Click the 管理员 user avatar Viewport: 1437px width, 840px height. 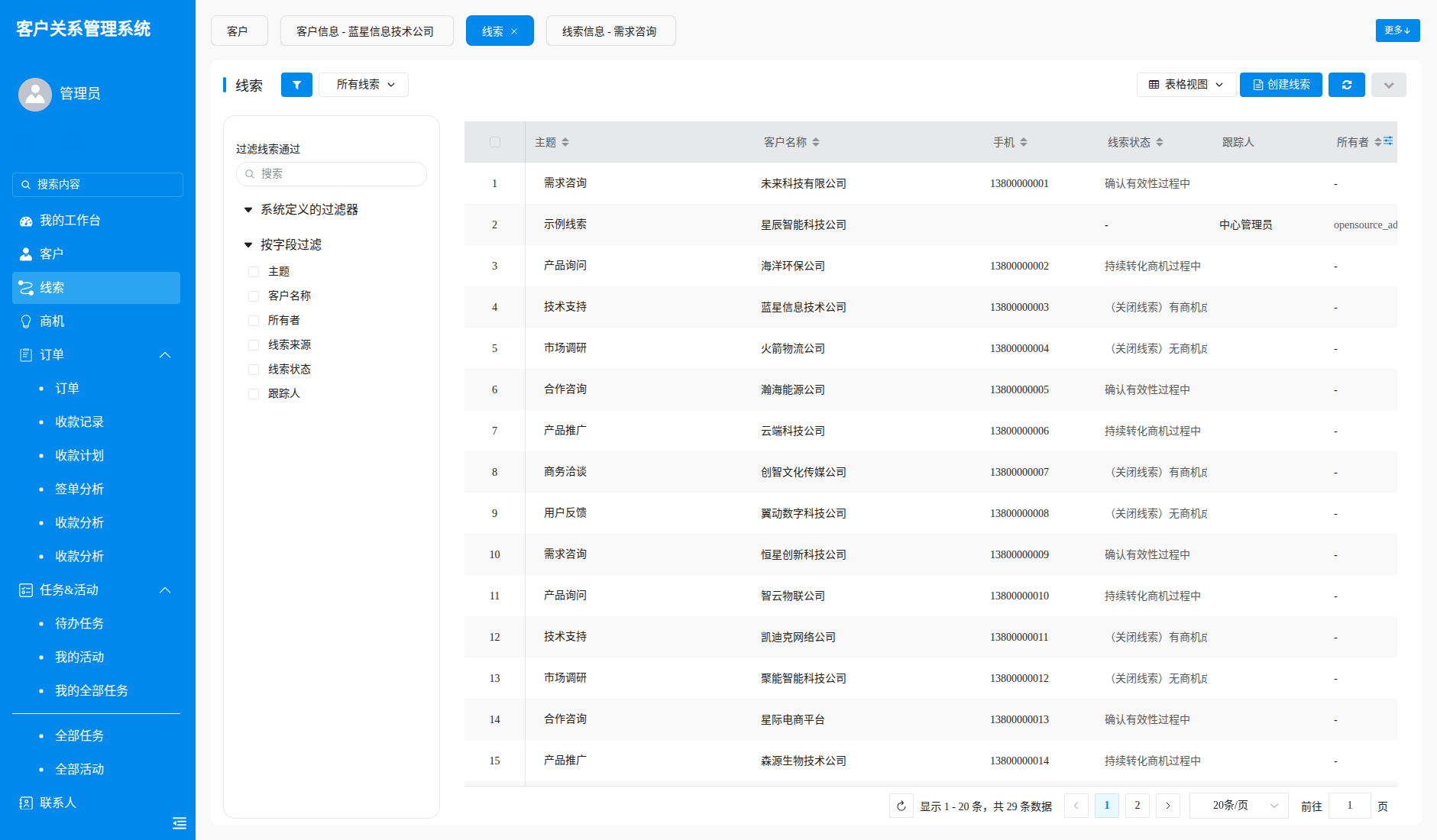coord(35,94)
